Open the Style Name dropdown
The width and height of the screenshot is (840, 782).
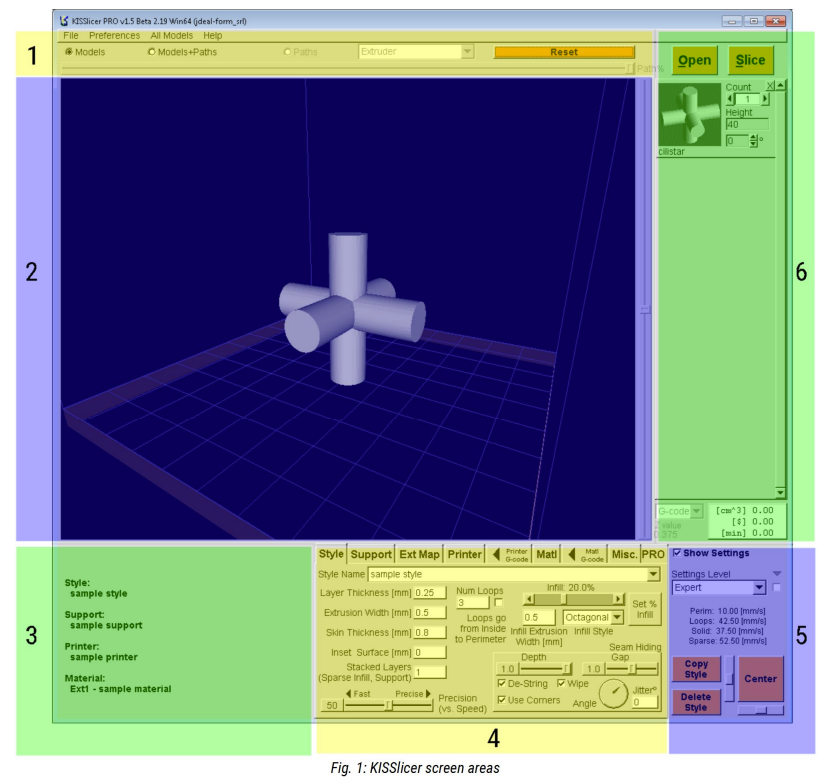[653, 575]
